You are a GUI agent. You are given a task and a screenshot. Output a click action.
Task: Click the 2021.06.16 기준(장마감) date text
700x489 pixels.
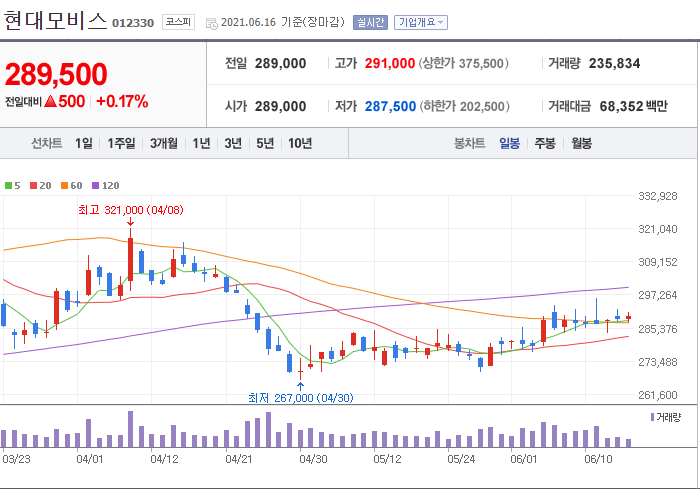pos(283,22)
